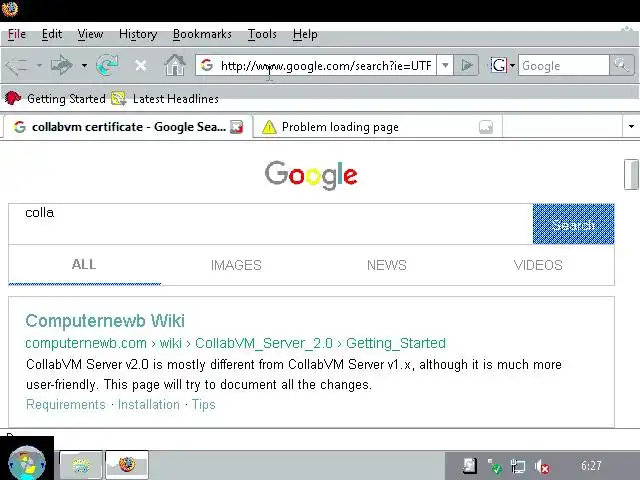Close the Problem loading page tab

point(486,127)
